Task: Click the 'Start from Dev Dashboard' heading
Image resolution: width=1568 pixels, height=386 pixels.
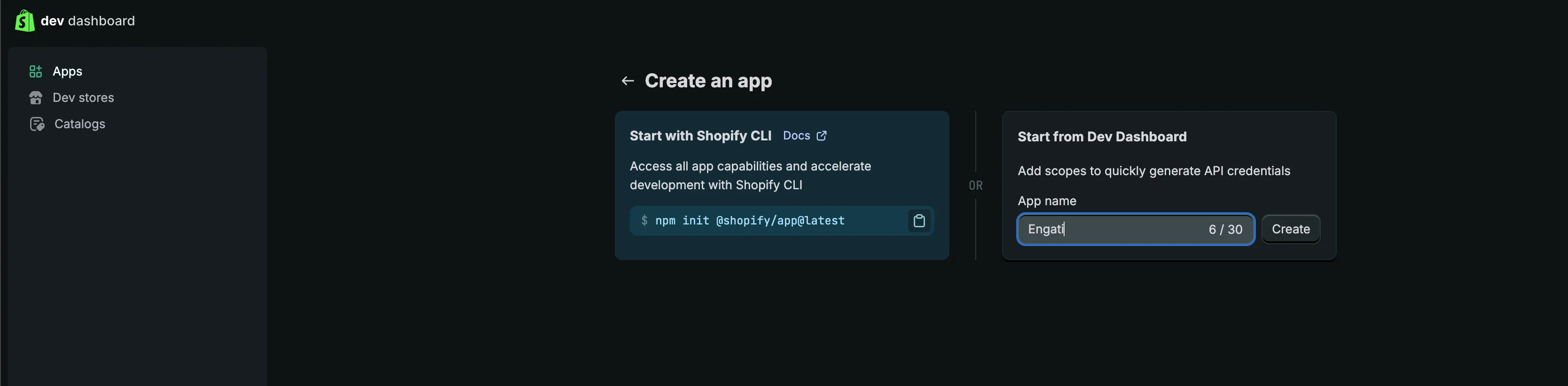Action: coord(1102,137)
